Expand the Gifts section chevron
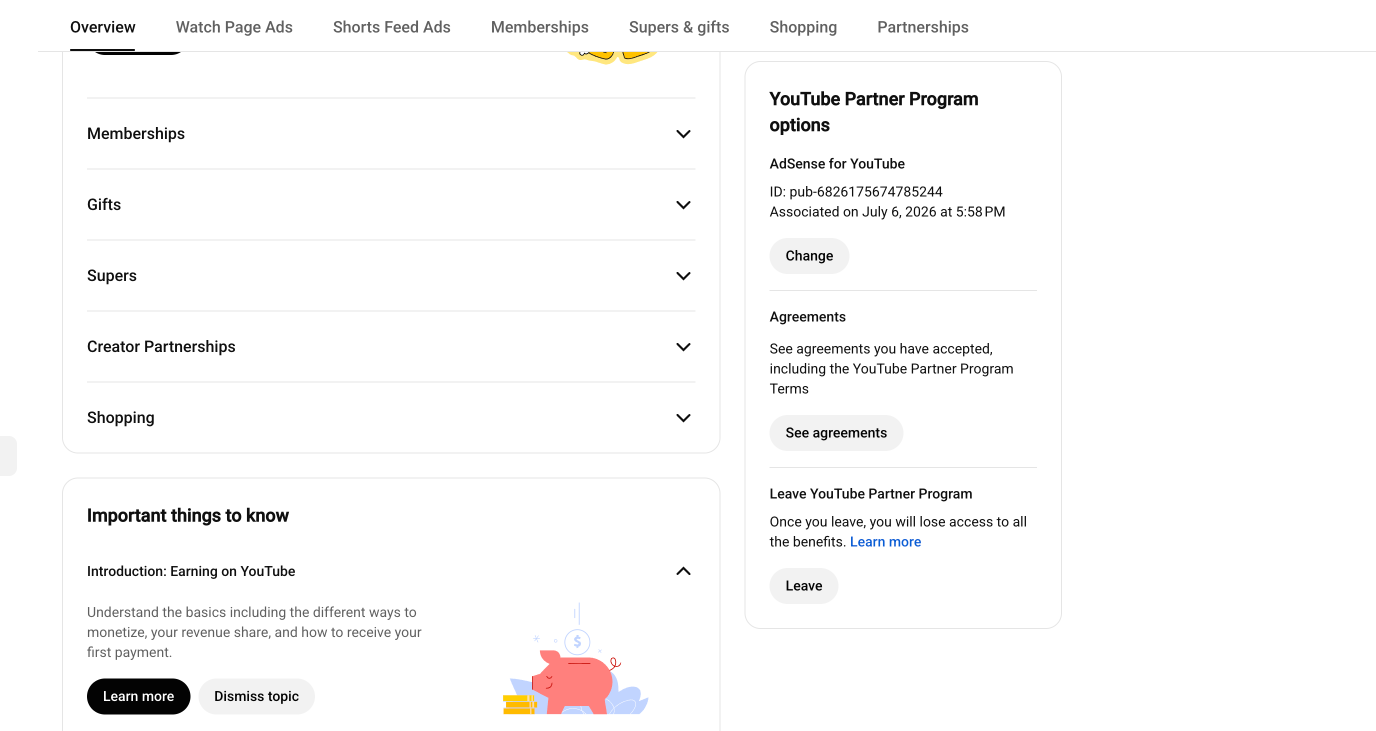 click(x=683, y=205)
